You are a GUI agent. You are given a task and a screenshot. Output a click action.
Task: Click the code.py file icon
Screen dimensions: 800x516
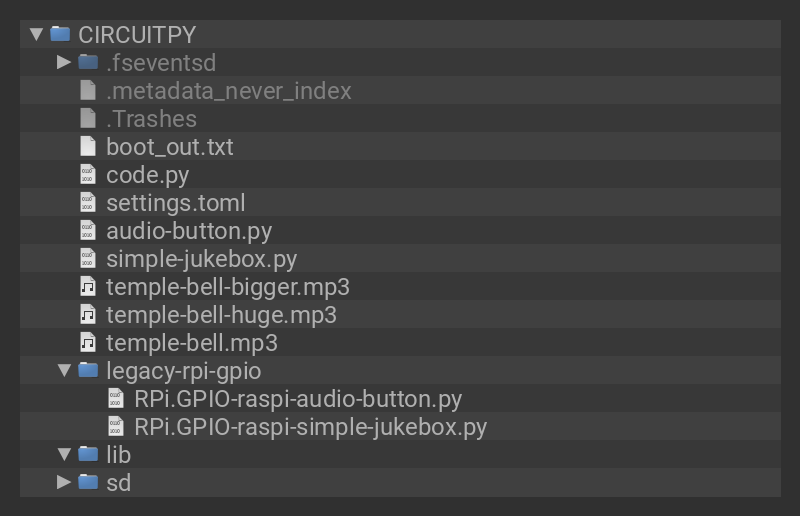[x=88, y=174]
